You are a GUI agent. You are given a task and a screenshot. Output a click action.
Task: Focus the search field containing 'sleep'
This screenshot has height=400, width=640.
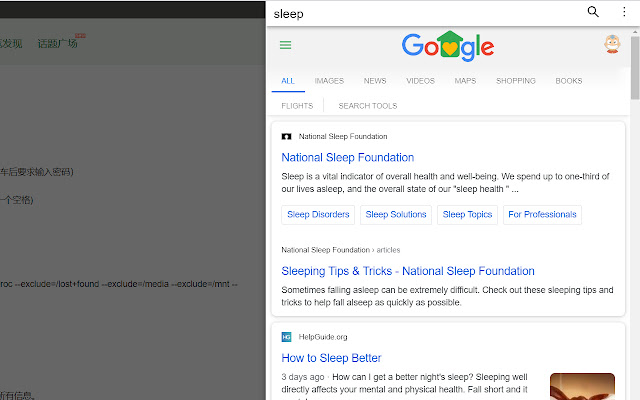point(424,13)
